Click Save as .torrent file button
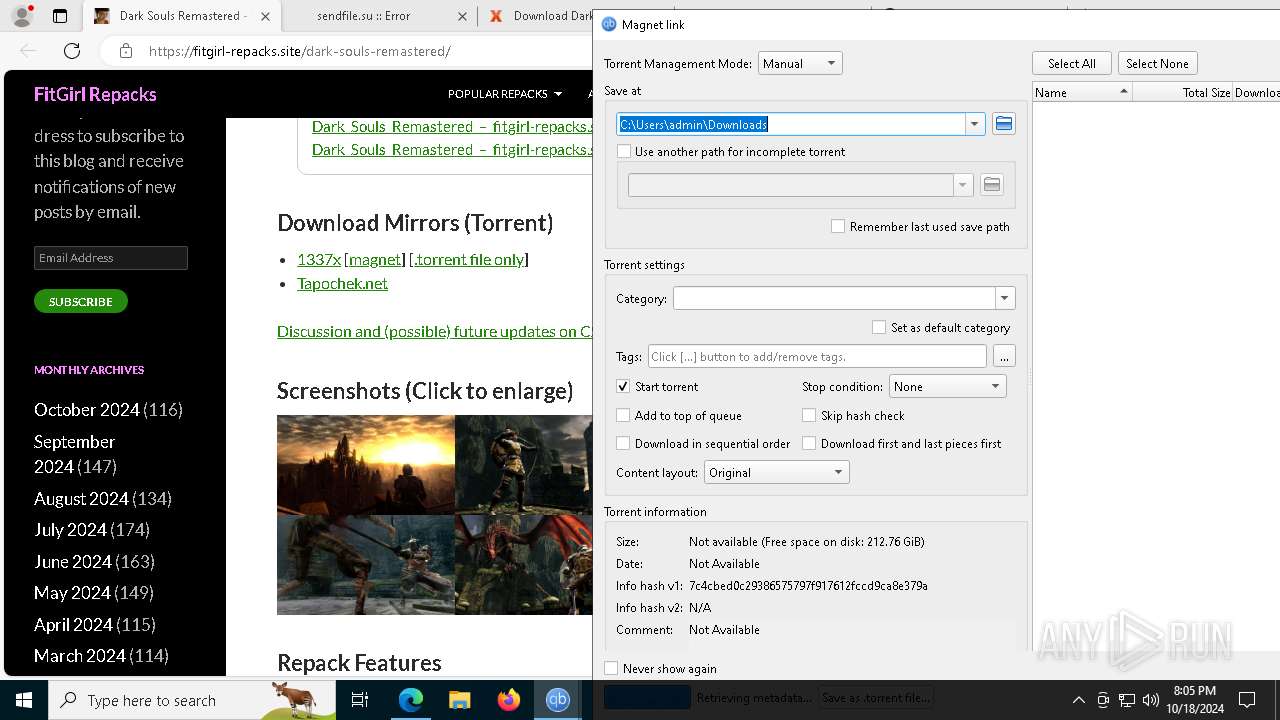 876,697
